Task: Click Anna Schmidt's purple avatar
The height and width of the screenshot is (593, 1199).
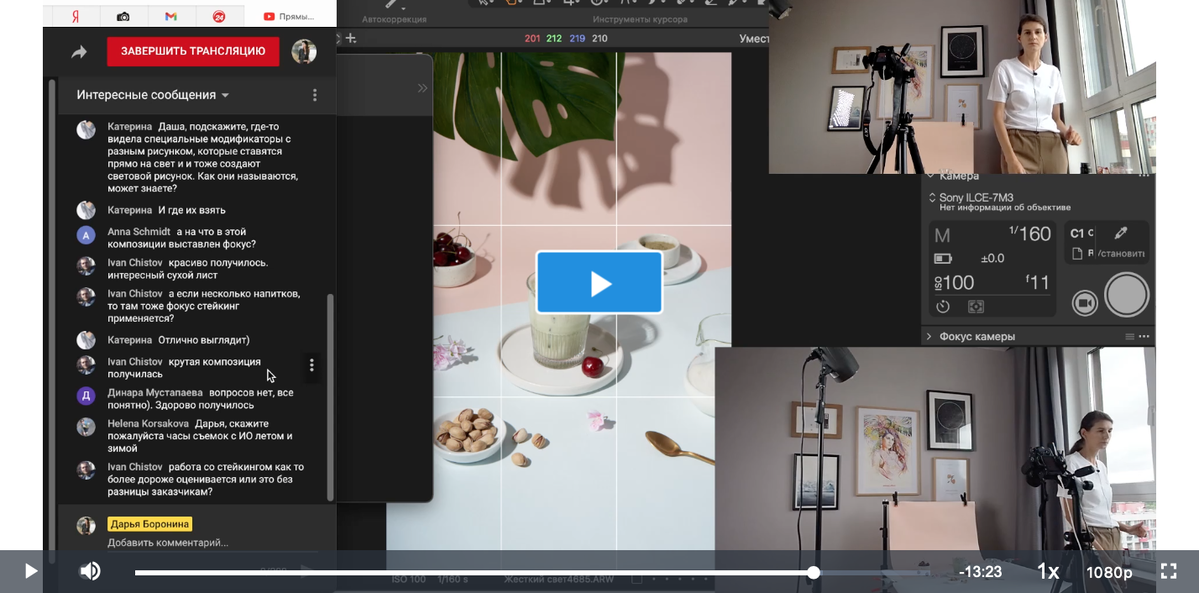Action: [x=86, y=235]
